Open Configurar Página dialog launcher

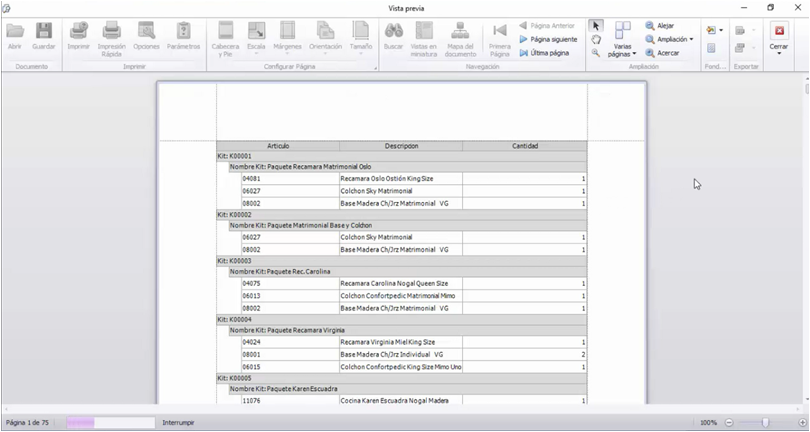(x=376, y=68)
